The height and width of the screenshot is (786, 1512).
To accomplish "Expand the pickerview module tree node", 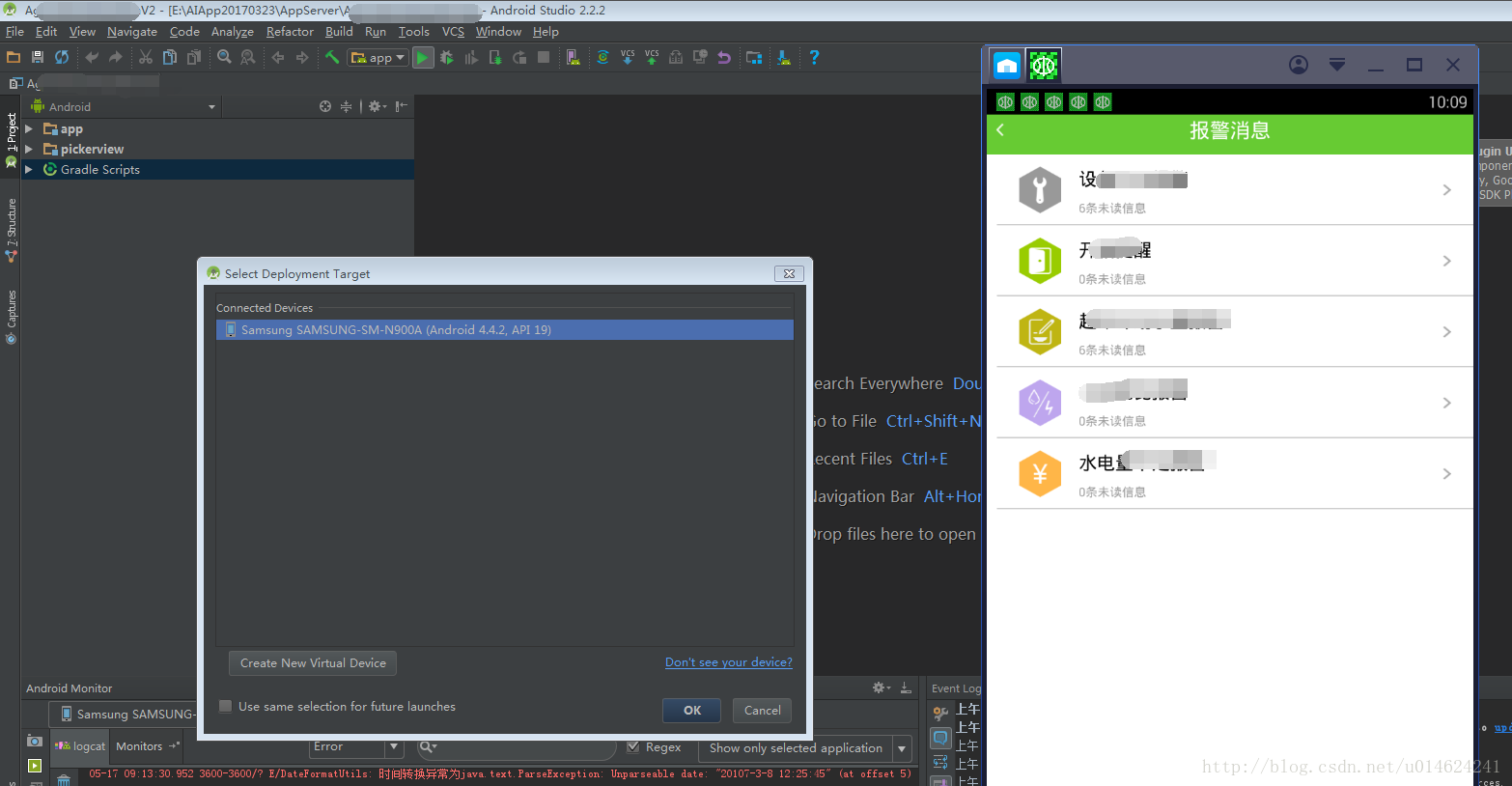I will coord(29,149).
